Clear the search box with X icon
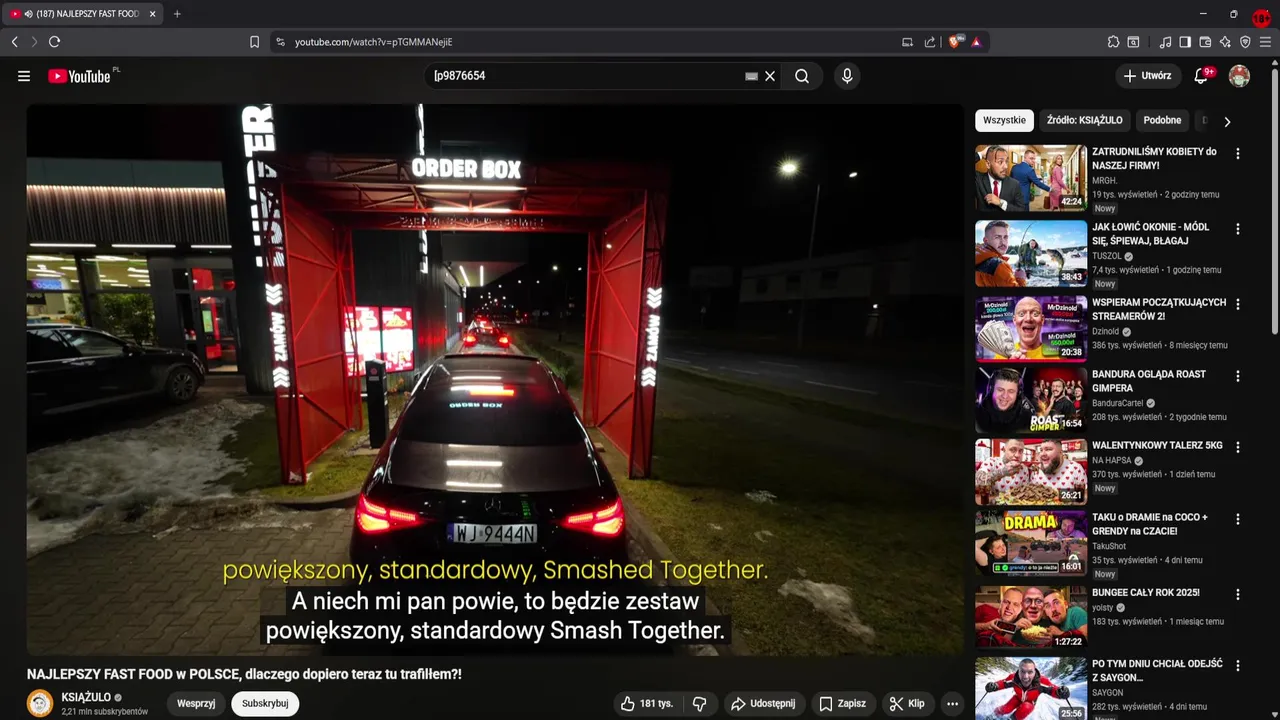 click(770, 76)
